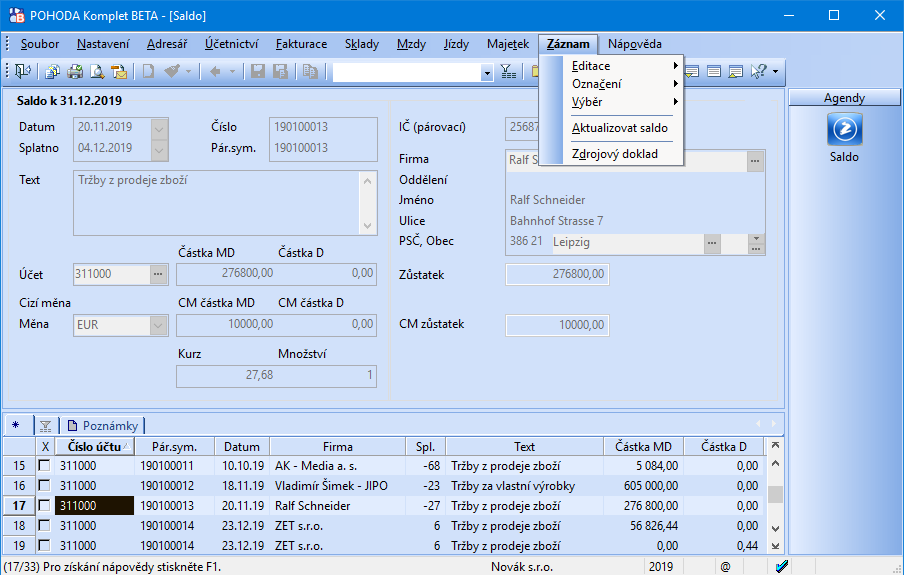Click the table vertical scrollbar thumb
The height and width of the screenshot is (575, 904).
coord(775,494)
